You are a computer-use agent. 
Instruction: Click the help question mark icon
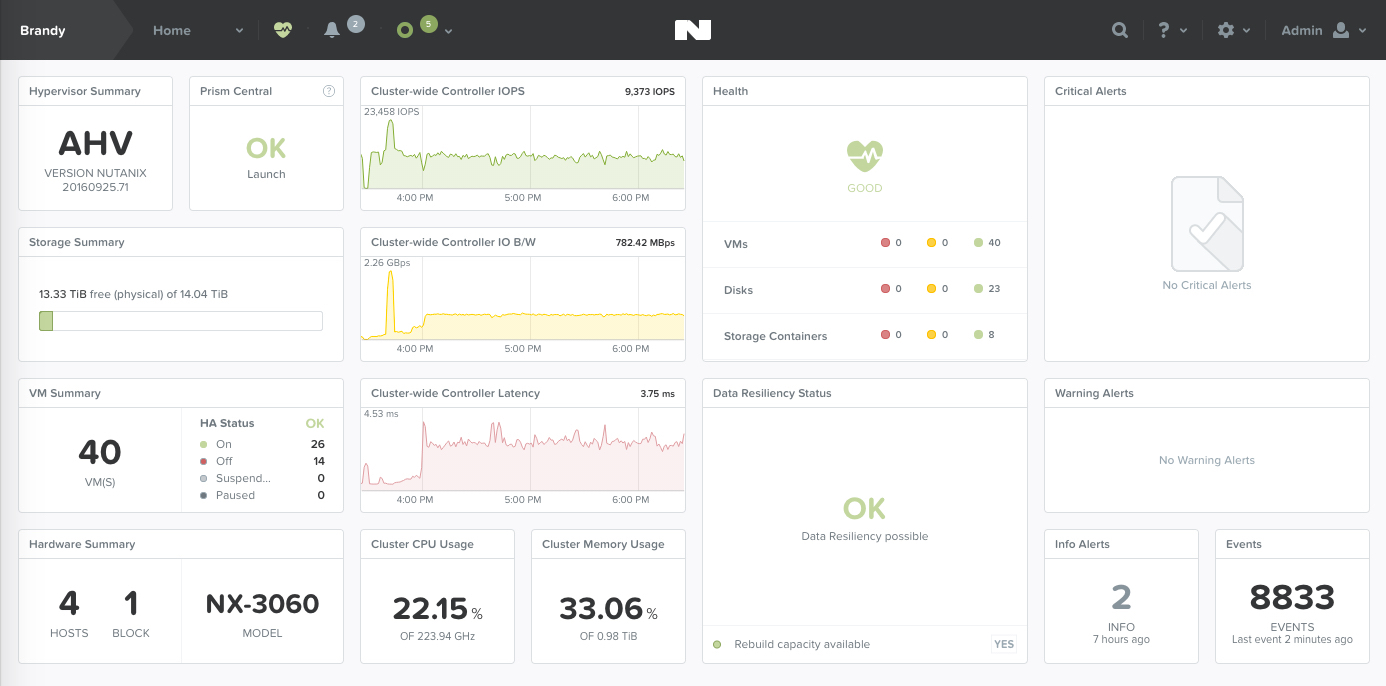[x=1163, y=30]
